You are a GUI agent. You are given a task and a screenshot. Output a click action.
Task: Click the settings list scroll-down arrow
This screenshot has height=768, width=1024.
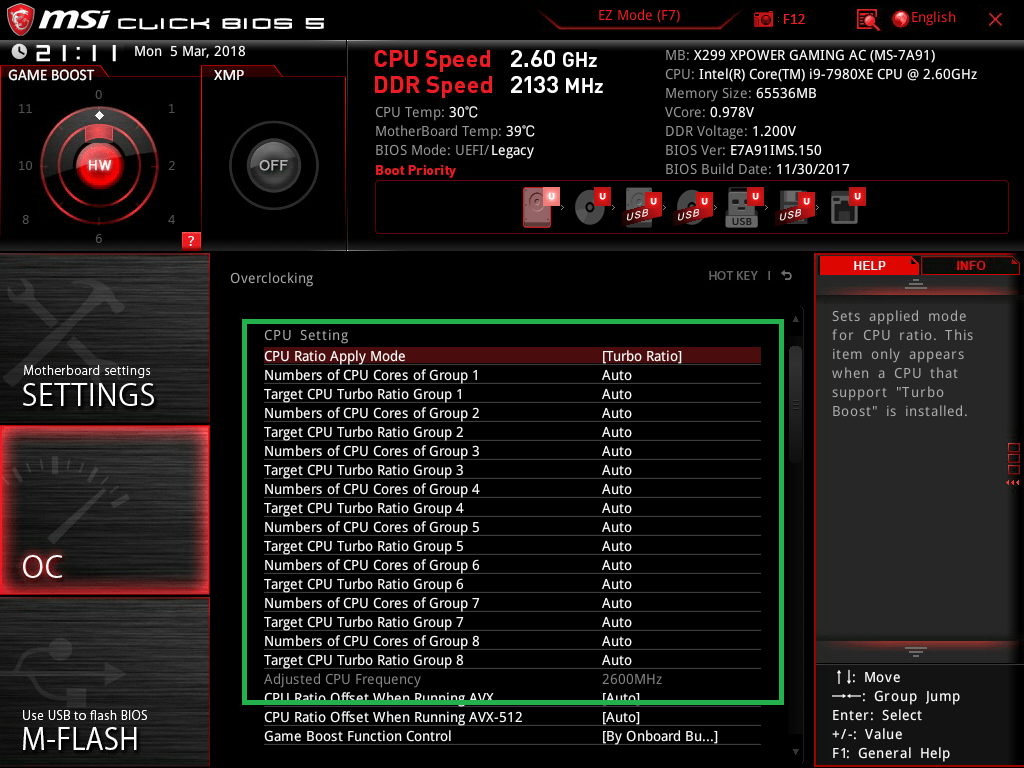point(795,752)
